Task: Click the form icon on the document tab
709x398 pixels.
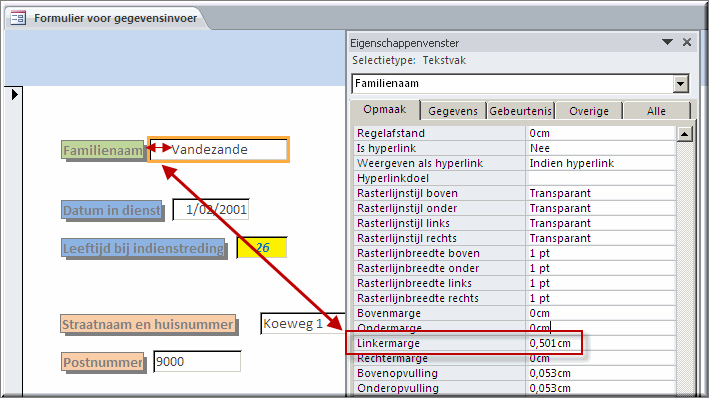Action: pos(18,18)
